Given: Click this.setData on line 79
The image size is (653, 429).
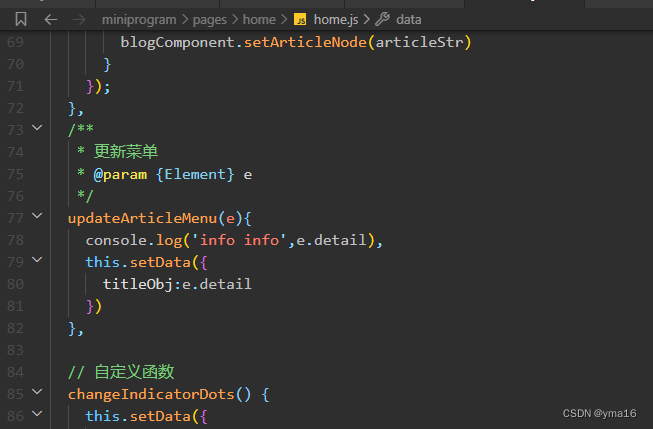Looking at the screenshot, I should pos(138,262).
